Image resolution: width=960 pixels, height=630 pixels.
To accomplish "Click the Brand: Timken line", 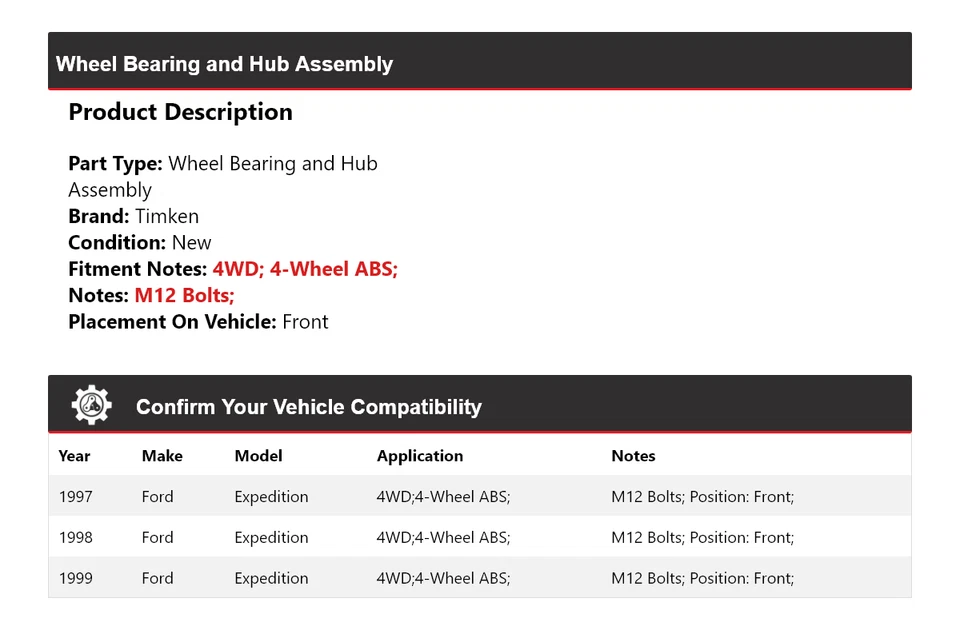I will [133, 216].
